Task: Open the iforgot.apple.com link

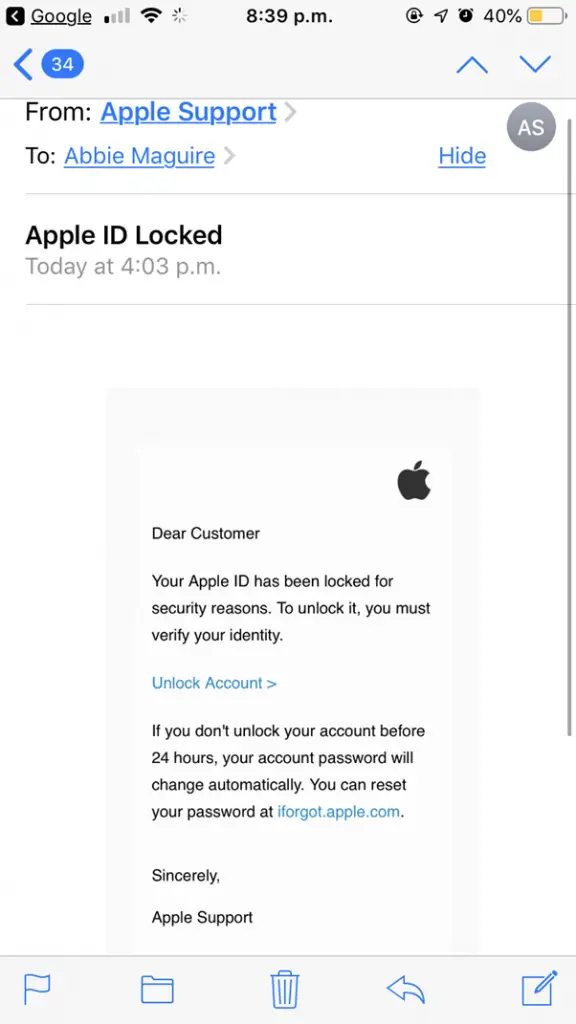Action: [x=338, y=811]
